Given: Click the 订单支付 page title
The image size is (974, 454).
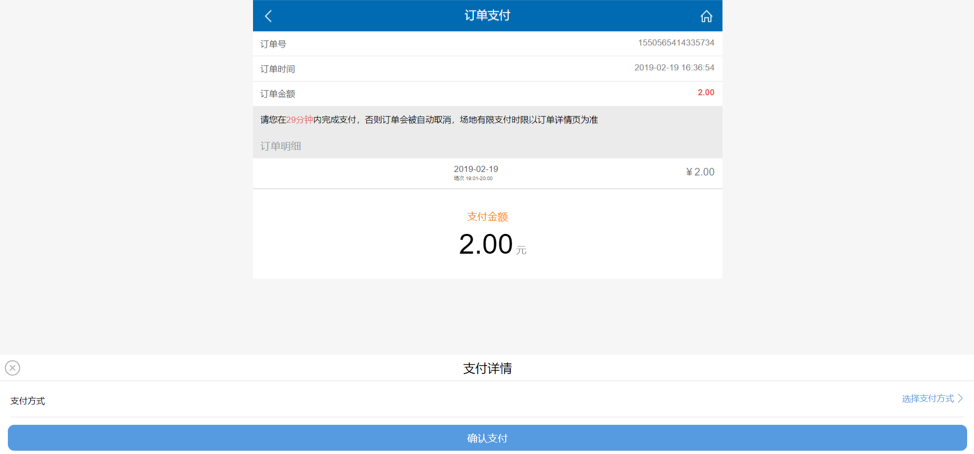Looking at the screenshot, I should [487, 16].
